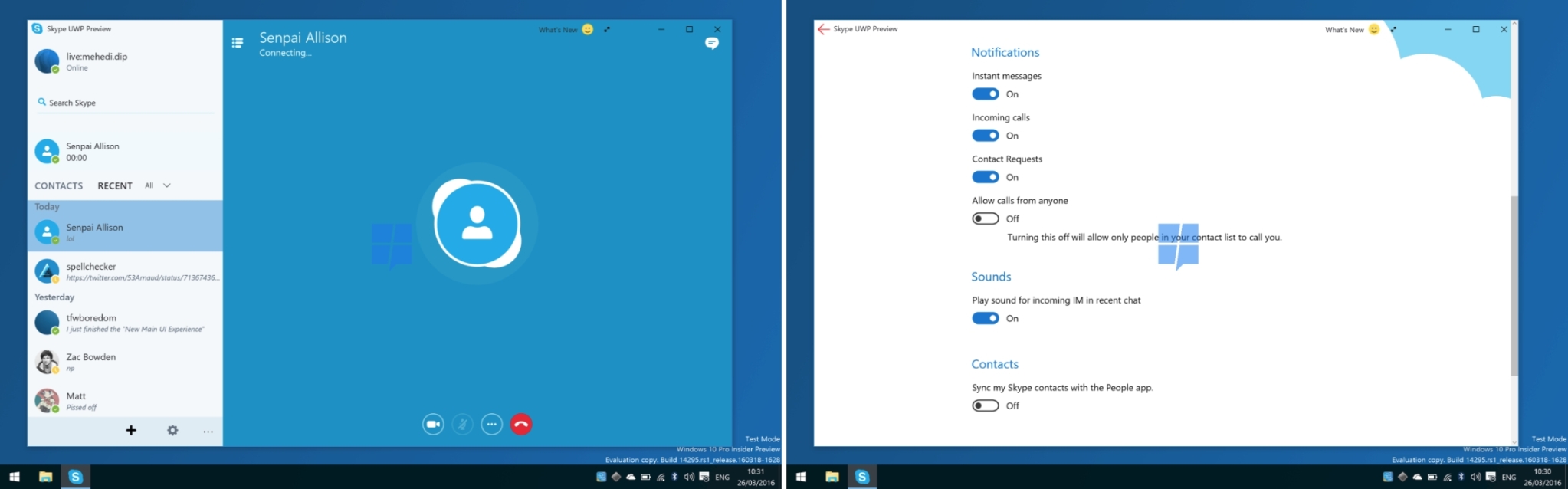The height and width of the screenshot is (489, 1568).
Task: Enable Sync contacts with People app toggle
Action: (986, 405)
